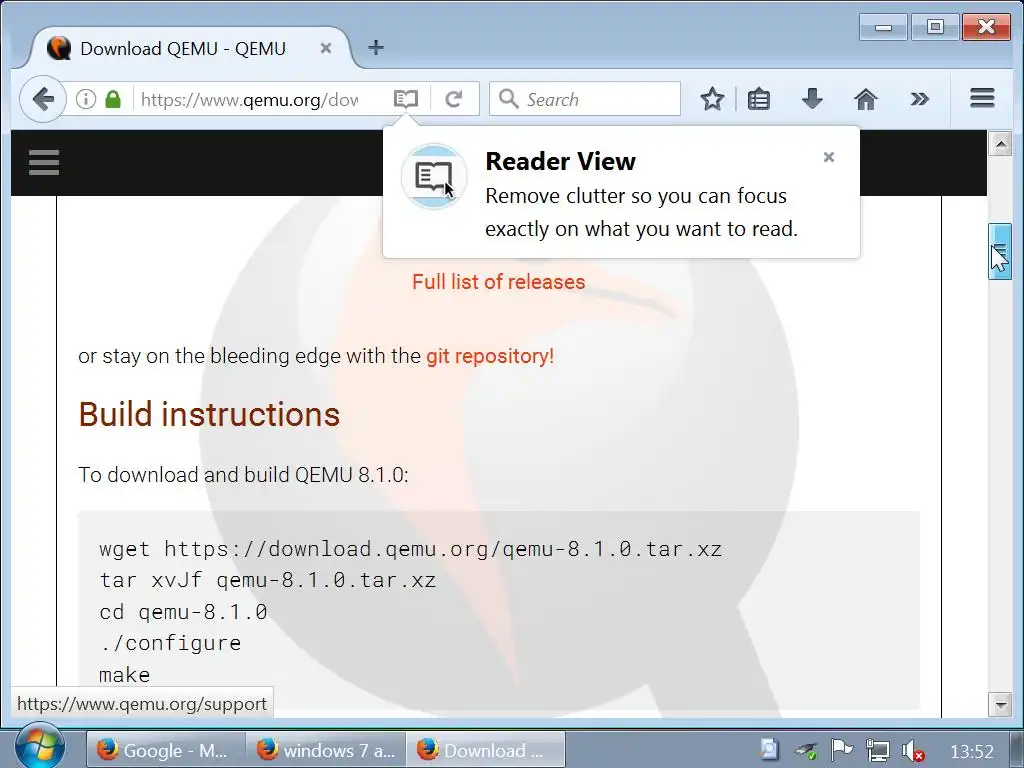Click the magnifier icon in Search box
The width and height of the screenshot is (1024, 768).
507,99
